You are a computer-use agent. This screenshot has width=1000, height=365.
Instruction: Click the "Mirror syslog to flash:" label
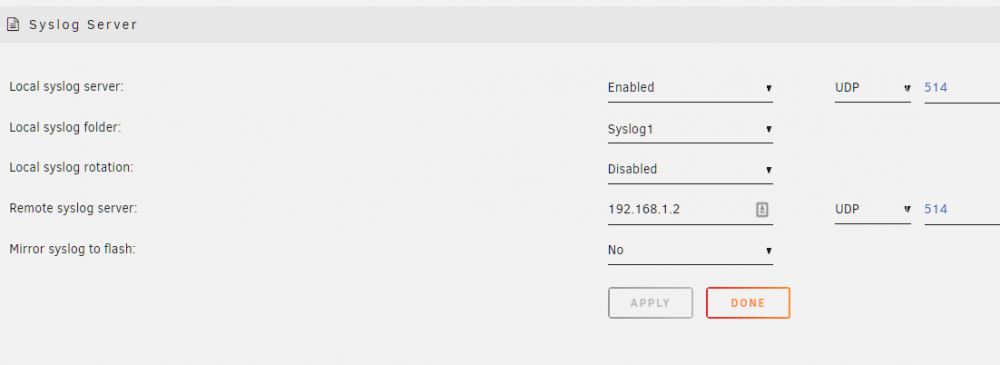73,249
